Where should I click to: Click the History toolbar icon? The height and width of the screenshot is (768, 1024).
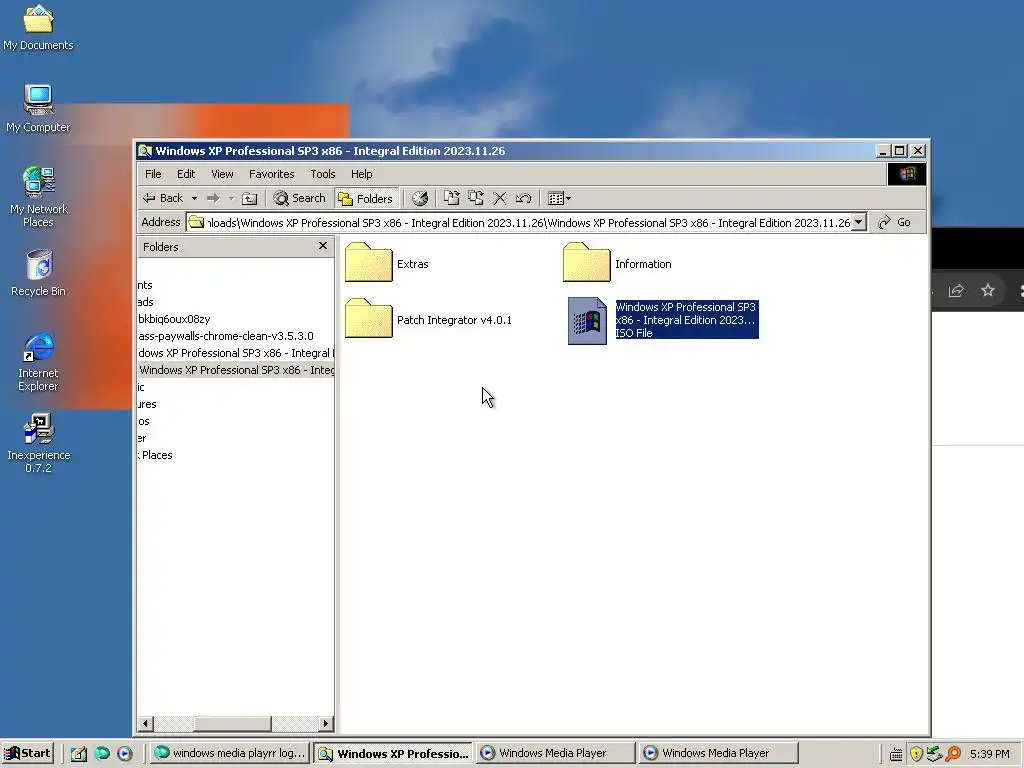click(x=420, y=198)
